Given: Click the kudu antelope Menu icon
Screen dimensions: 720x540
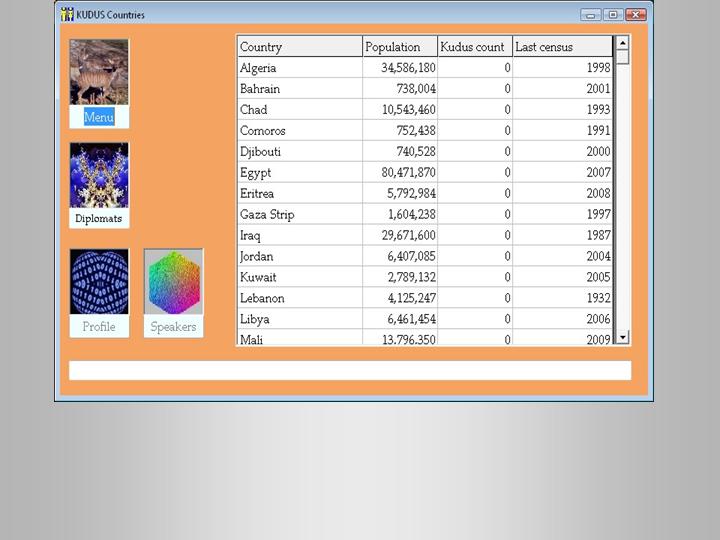Looking at the screenshot, I should [99, 72].
